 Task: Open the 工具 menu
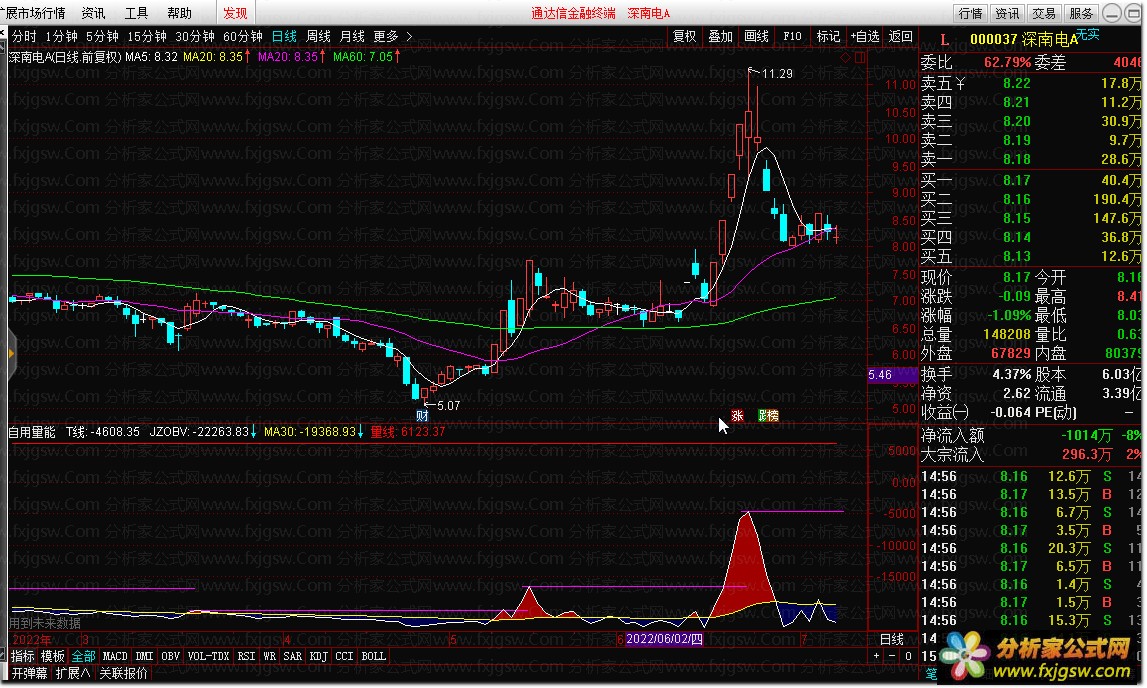point(136,13)
